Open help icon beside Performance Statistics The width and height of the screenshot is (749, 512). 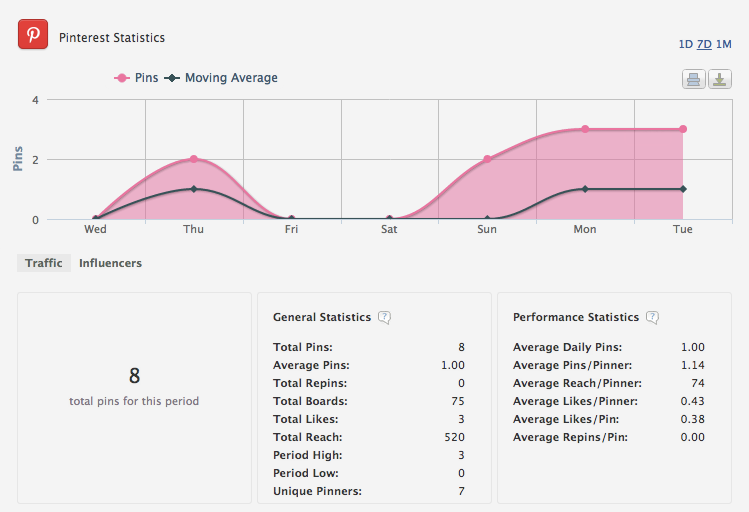pyautogui.click(x=652, y=317)
